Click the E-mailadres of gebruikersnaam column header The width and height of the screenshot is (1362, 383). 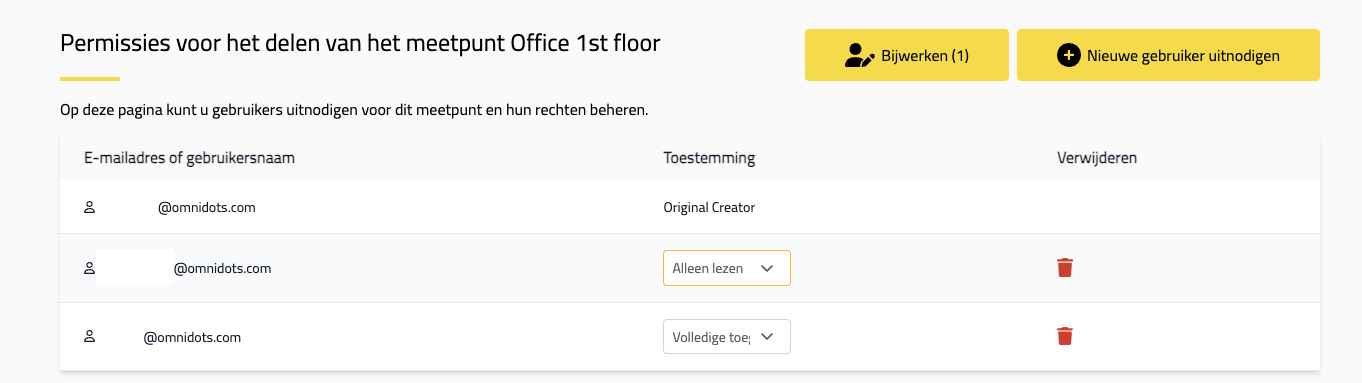point(189,158)
